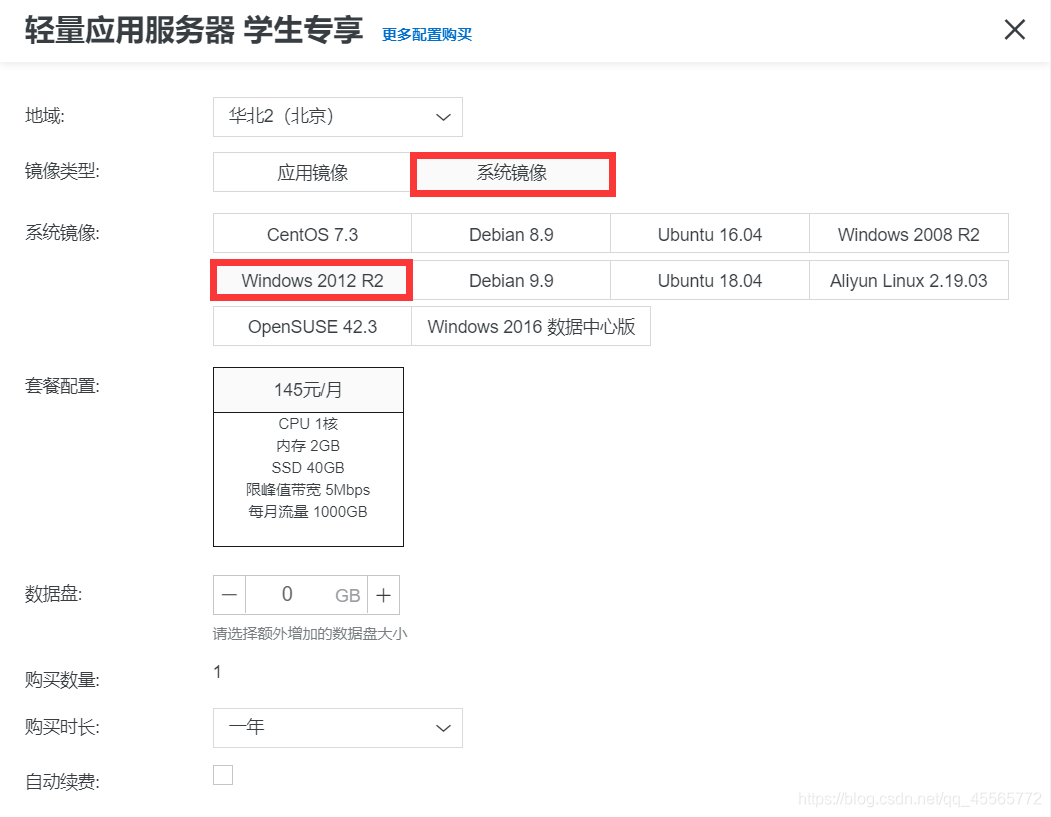Enable the 自动续费 auto-renew checkbox
Image resolution: width=1051 pixels, height=817 pixels.
tap(223, 775)
